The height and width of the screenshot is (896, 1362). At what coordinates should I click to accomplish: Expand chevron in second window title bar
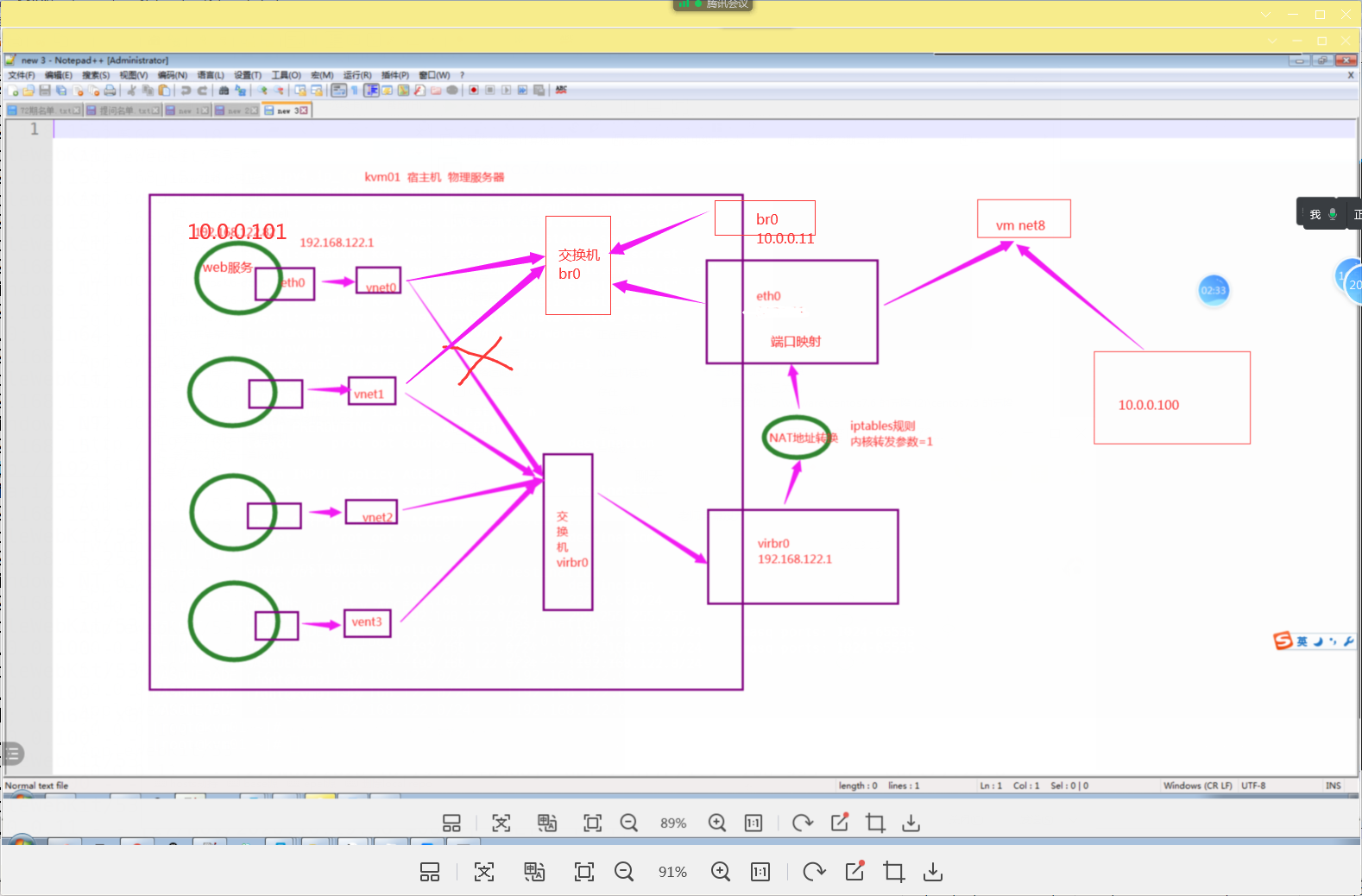pyautogui.click(x=1272, y=41)
